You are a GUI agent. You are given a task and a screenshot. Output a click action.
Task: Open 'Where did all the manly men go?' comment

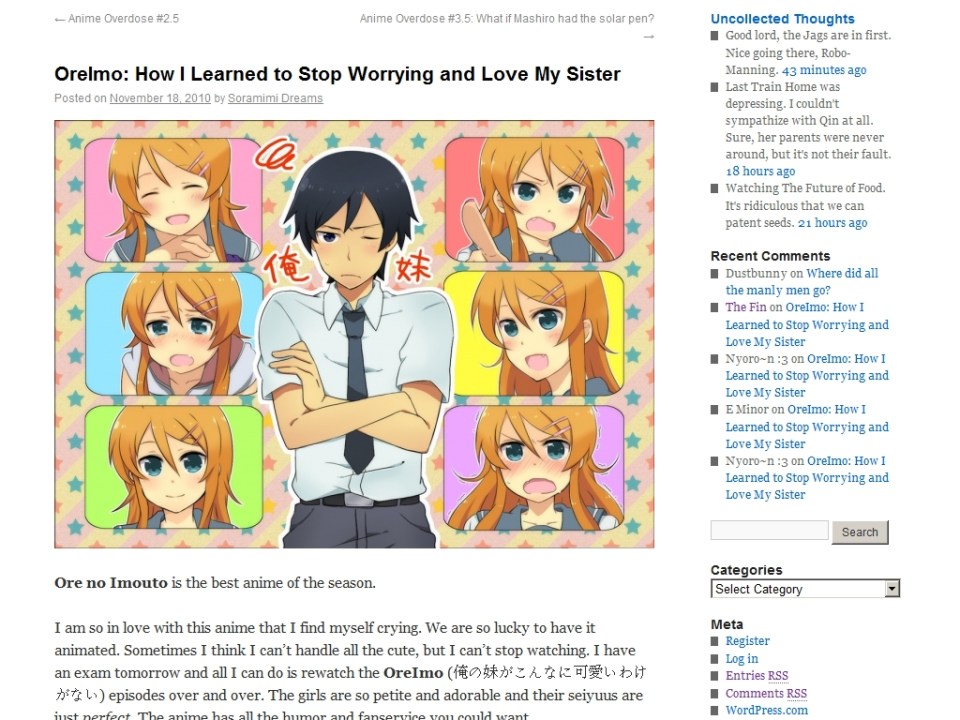(801, 282)
